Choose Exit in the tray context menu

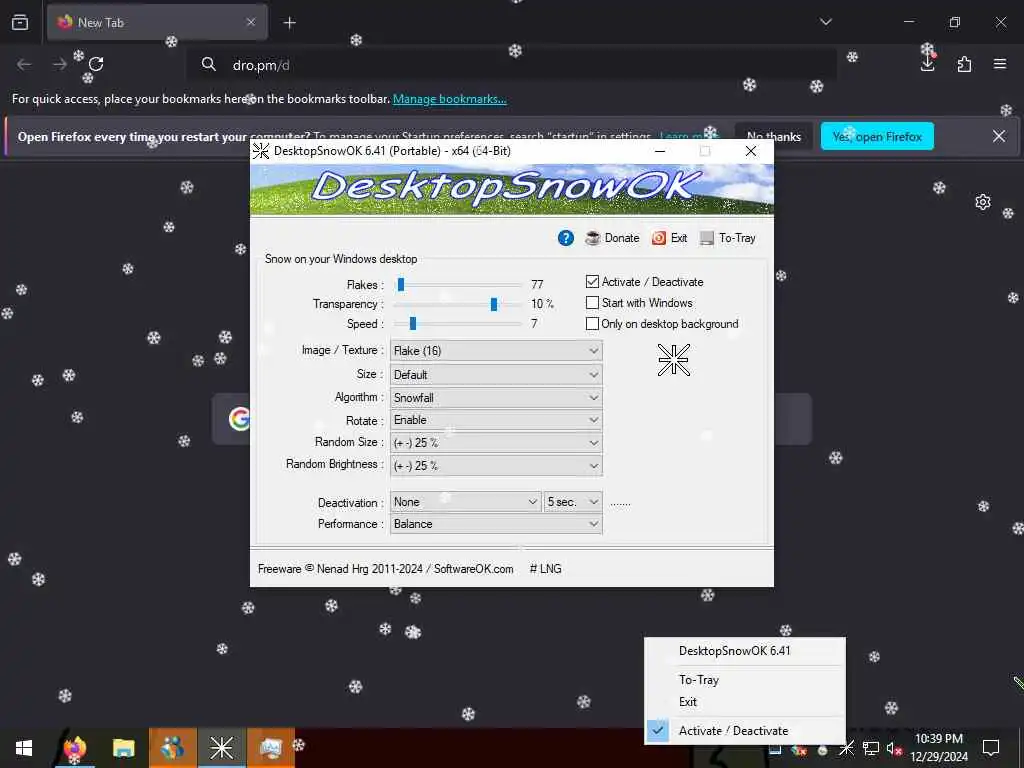pos(744,702)
